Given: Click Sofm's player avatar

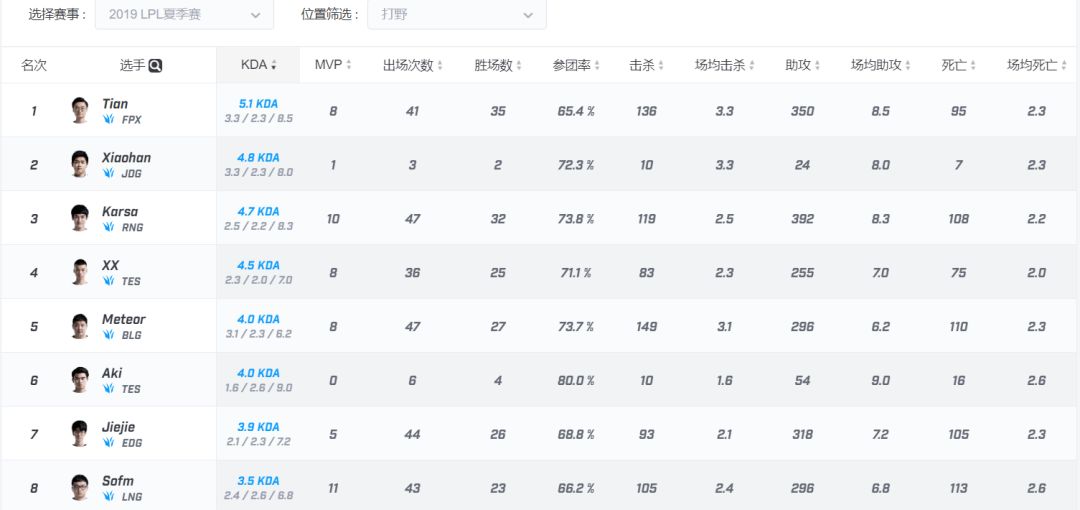Looking at the screenshot, I should pyautogui.click(x=81, y=487).
